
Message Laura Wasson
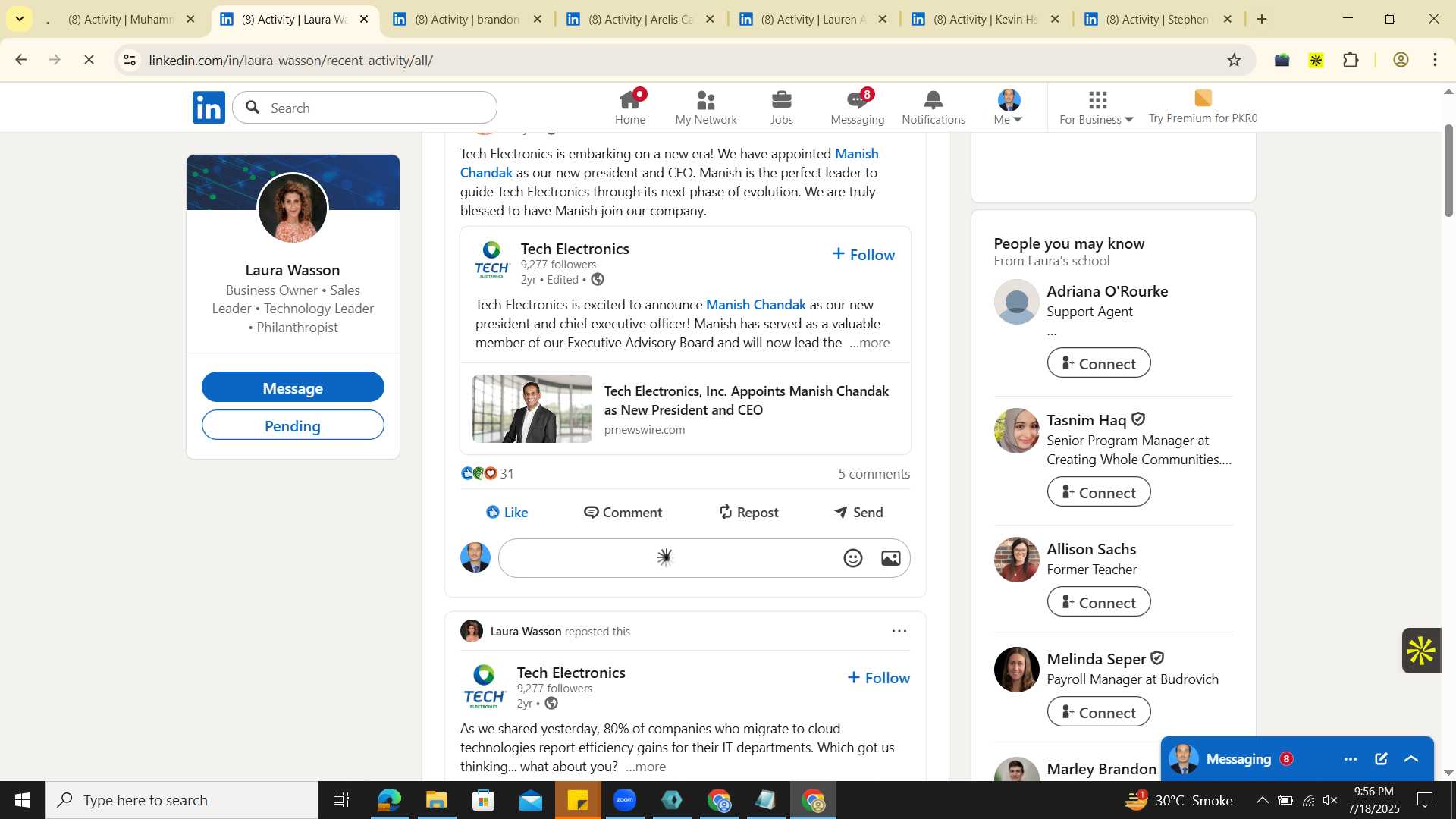293,388
